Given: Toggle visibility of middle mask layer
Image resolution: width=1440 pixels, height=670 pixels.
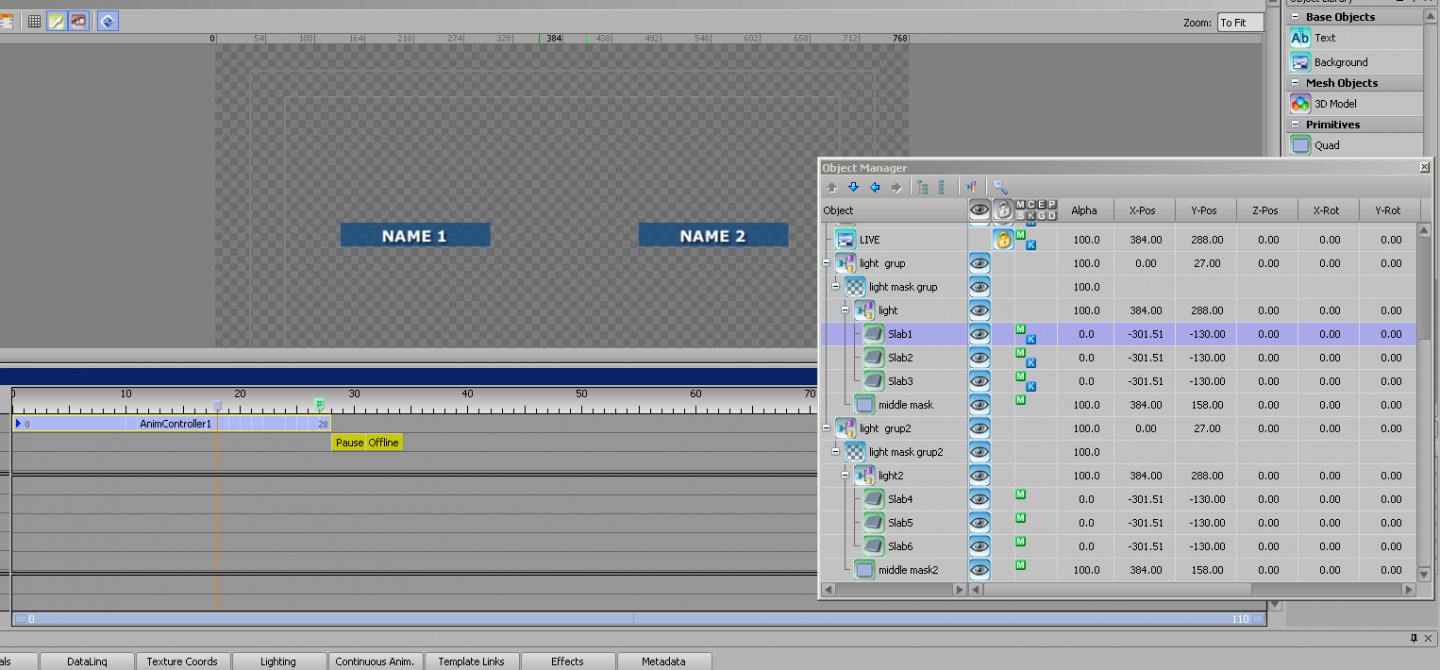Looking at the screenshot, I should click(979, 405).
